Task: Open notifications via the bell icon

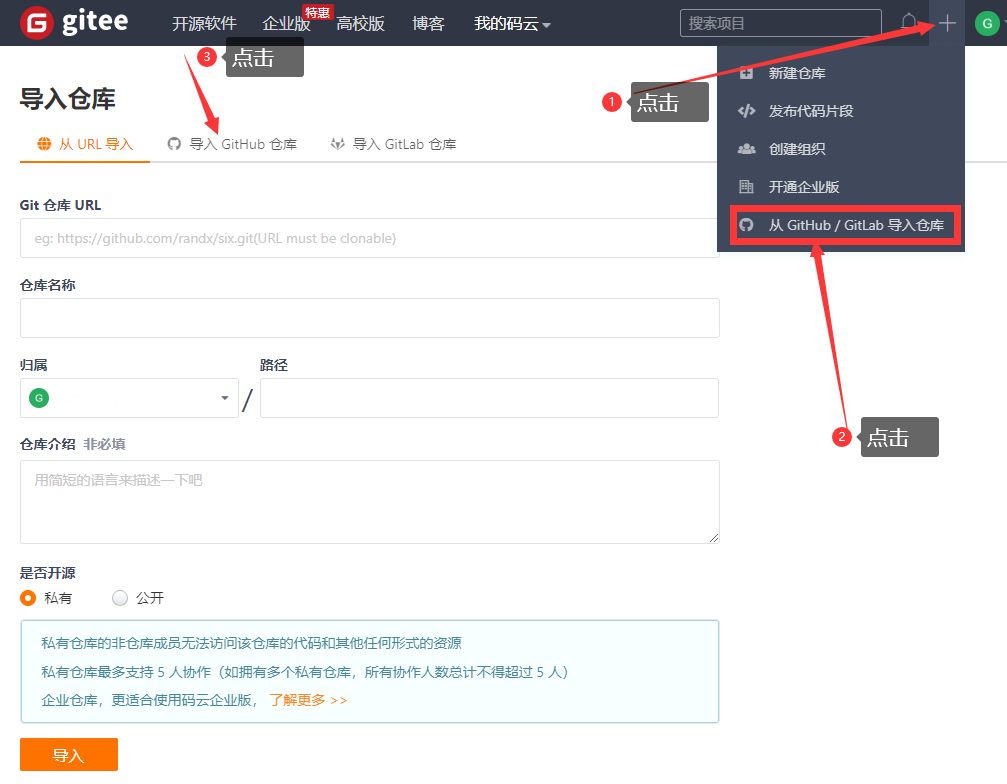Action: 909,22
